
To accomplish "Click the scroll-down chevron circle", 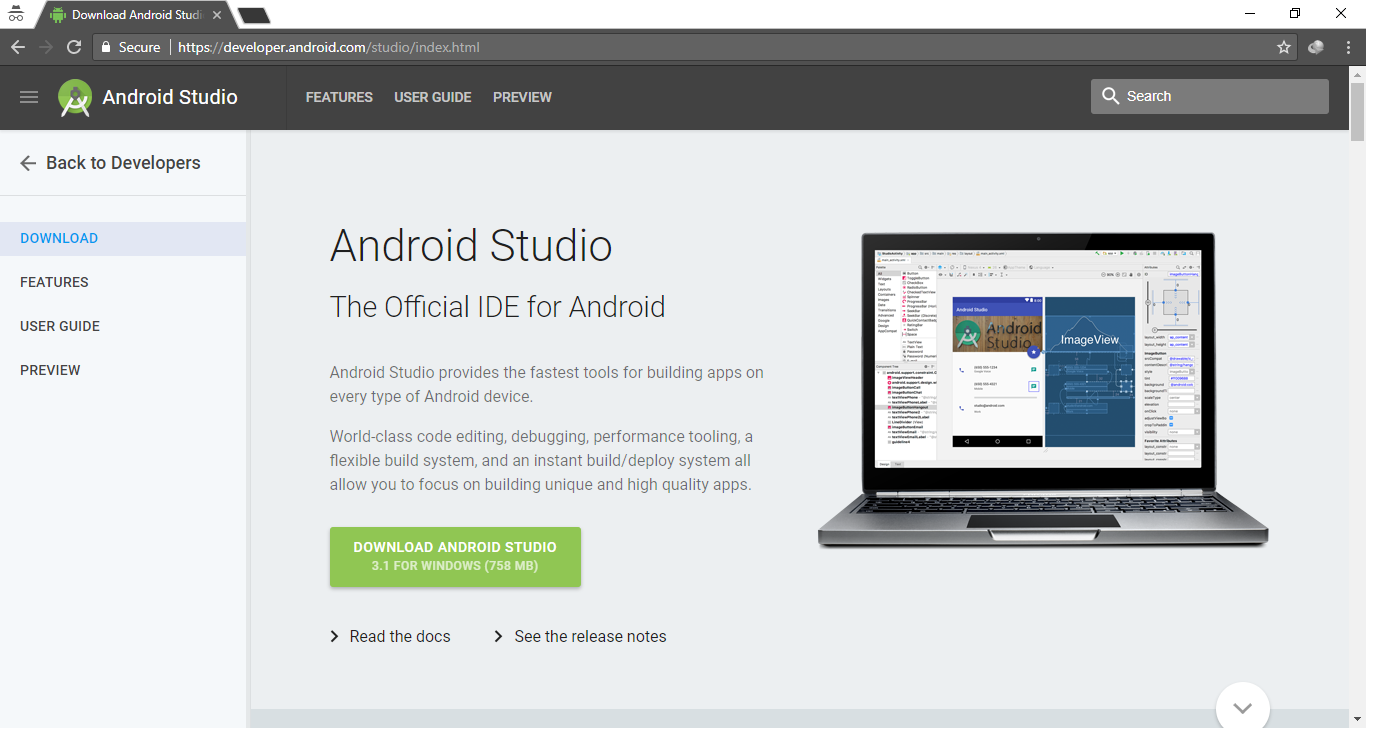I will click(1242, 707).
